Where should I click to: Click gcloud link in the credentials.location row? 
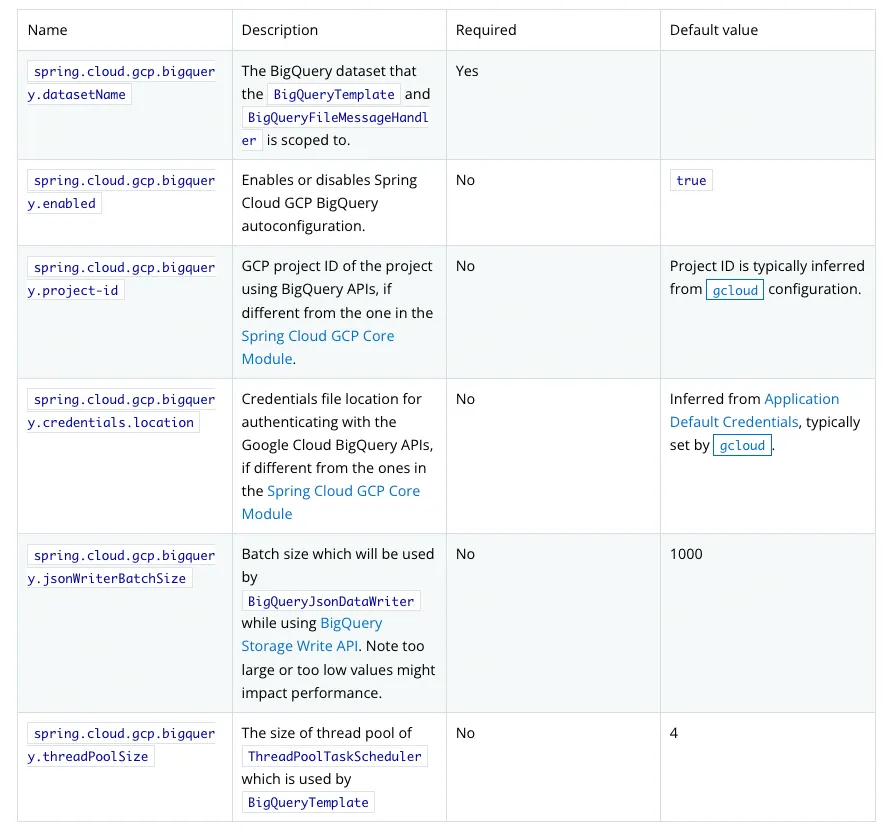[742, 446]
